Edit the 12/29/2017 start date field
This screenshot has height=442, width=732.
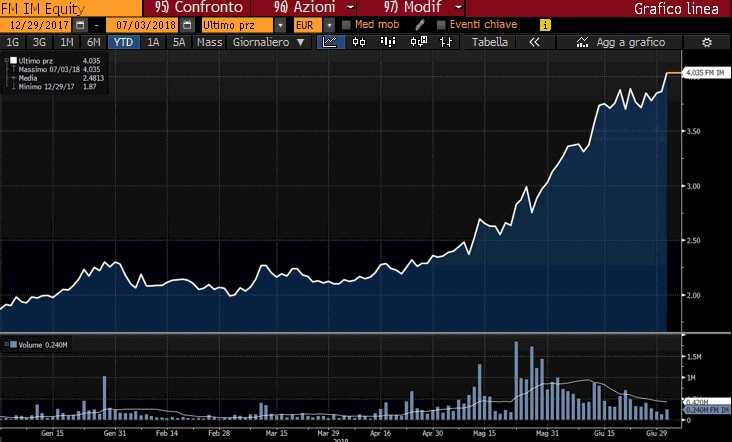tap(36, 25)
